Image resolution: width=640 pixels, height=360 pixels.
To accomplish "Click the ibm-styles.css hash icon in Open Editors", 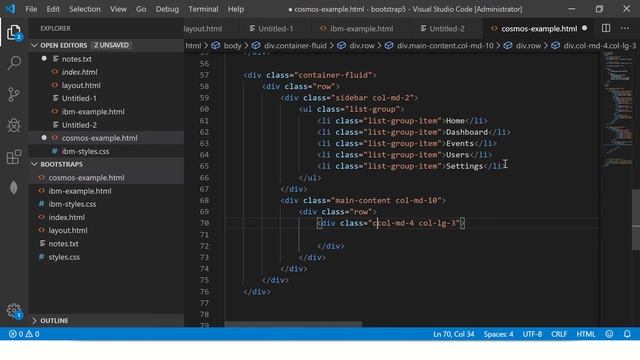I will click(x=54, y=151).
